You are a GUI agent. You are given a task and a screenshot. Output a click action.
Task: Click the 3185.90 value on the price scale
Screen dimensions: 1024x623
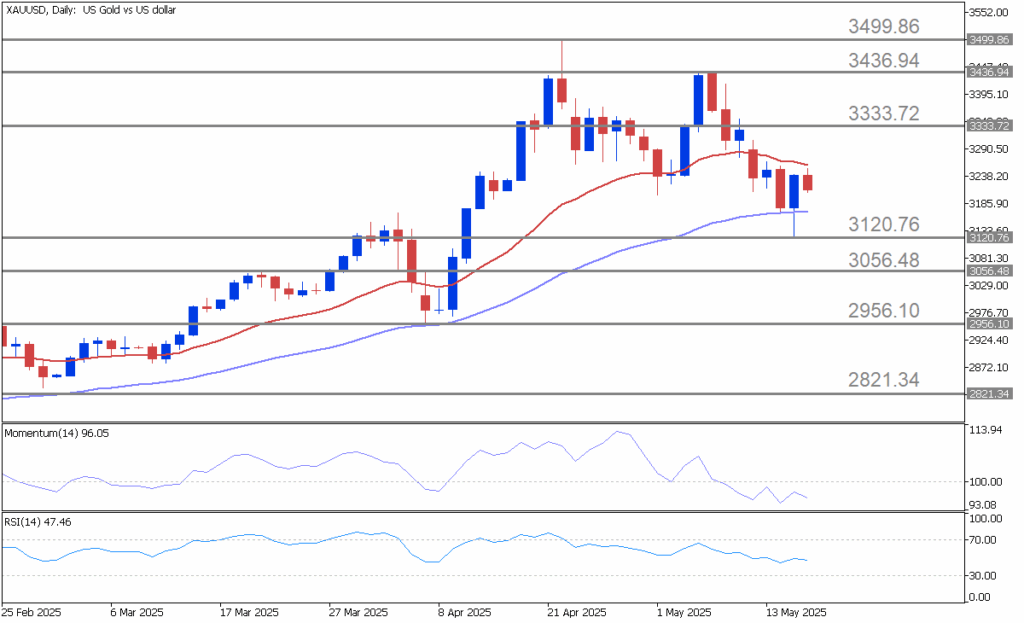click(x=989, y=204)
